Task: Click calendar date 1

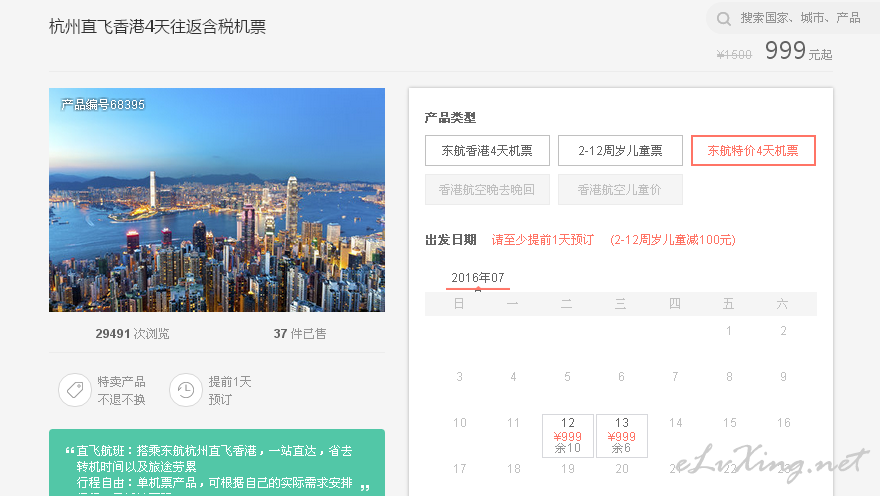Action: pyautogui.click(x=728, y=331)
